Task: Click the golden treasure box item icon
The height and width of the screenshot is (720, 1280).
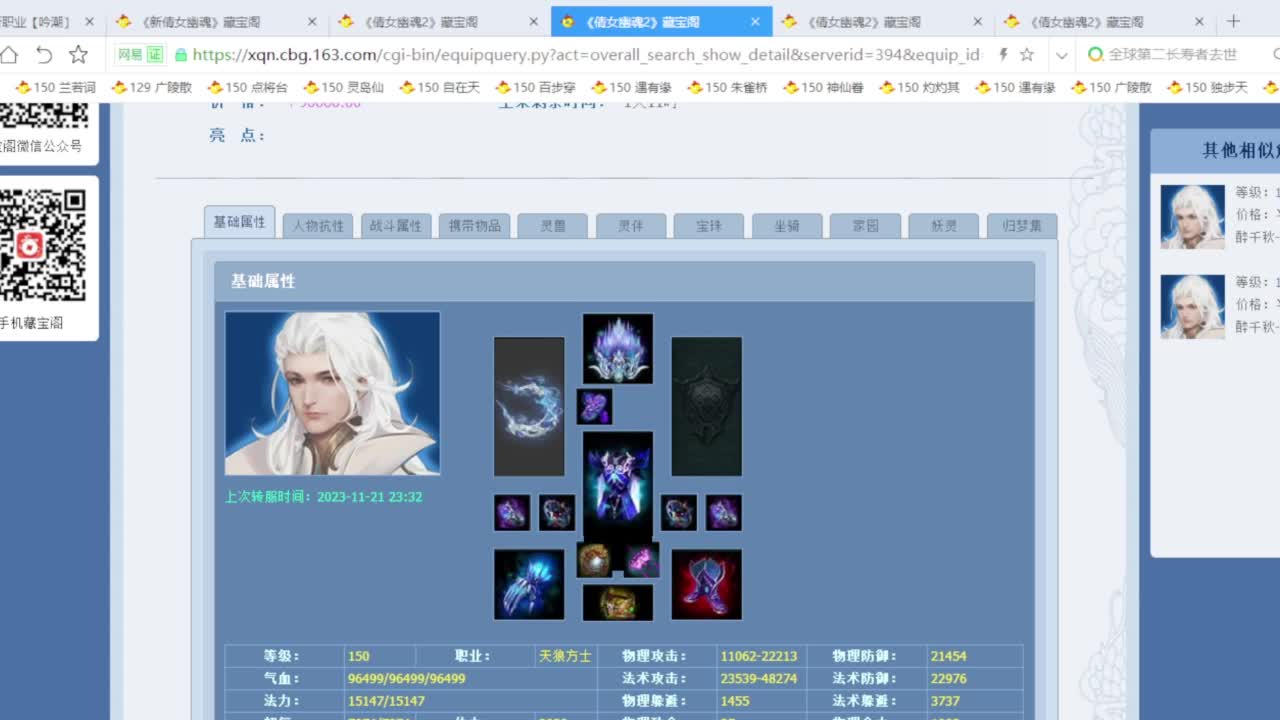Action: pyautogui.click(x=617, y=604)
